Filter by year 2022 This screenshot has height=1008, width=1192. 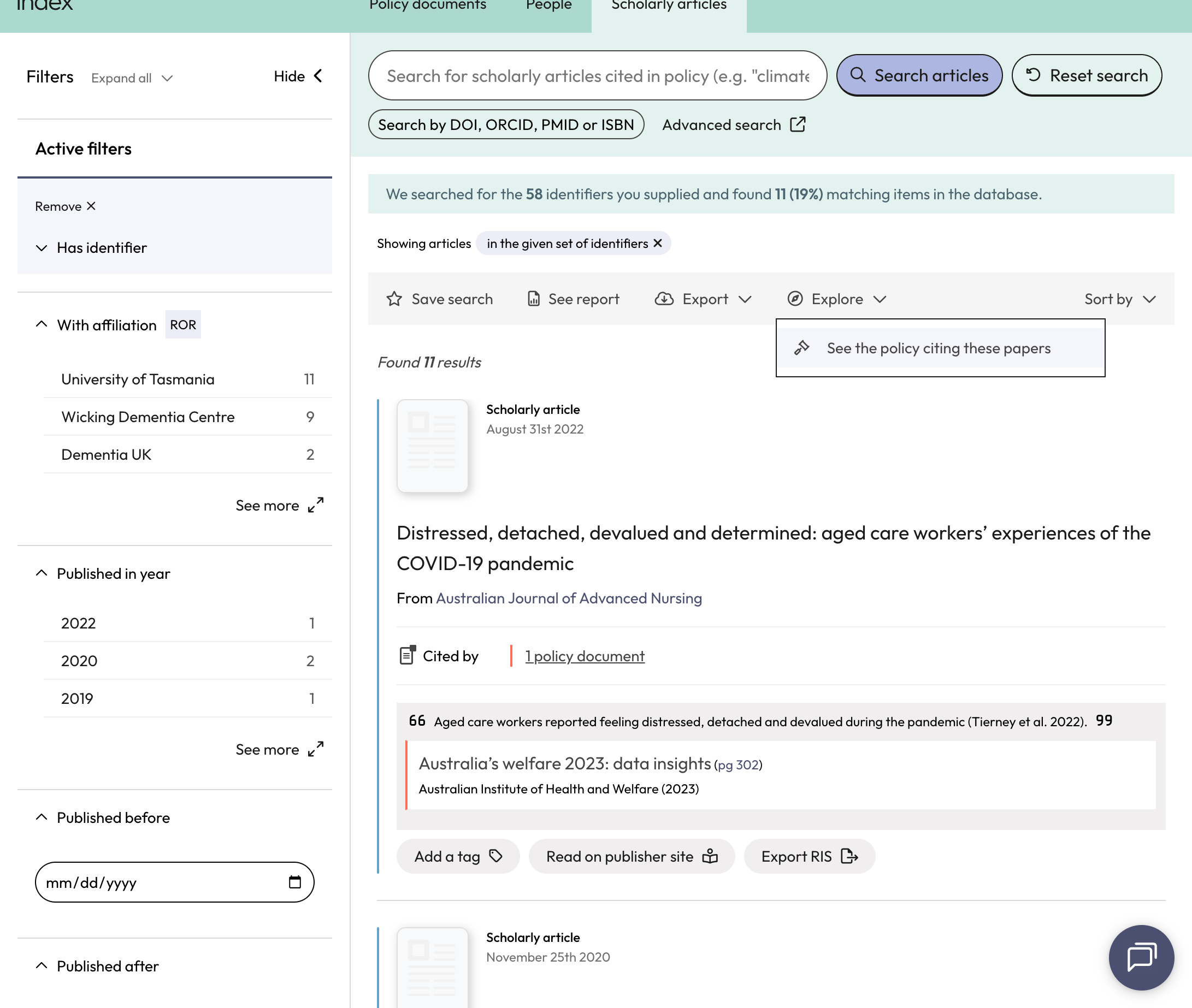tap(187, 623)
